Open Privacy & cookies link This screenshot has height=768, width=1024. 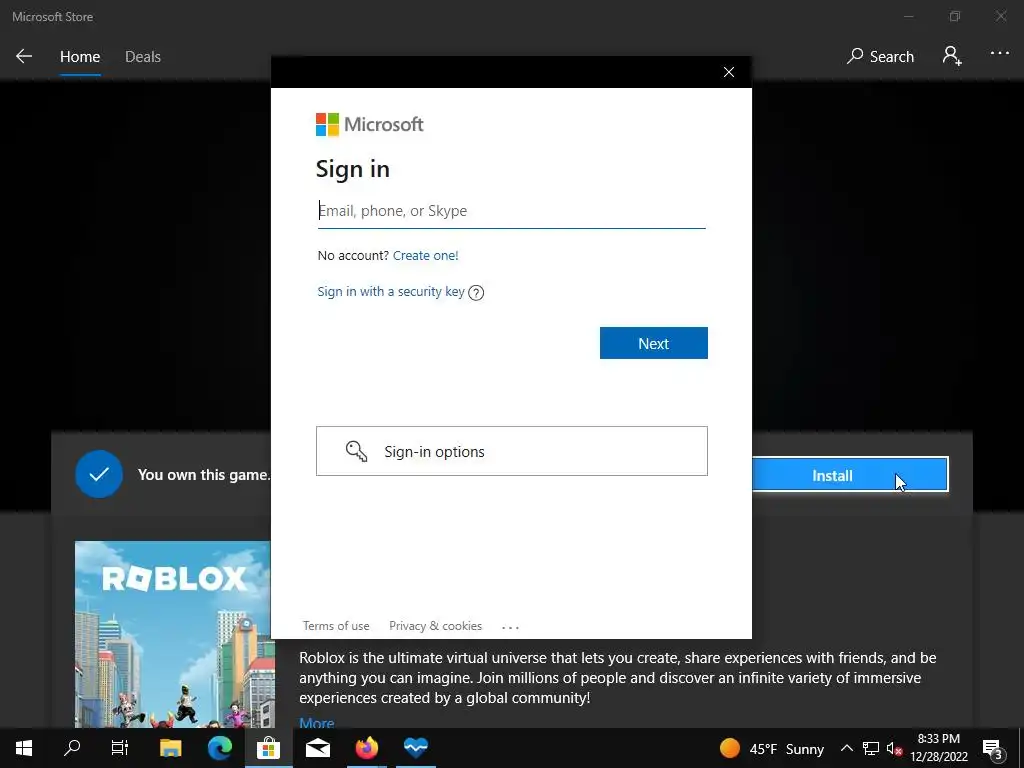pyautogui.click(x=435, y=626)
